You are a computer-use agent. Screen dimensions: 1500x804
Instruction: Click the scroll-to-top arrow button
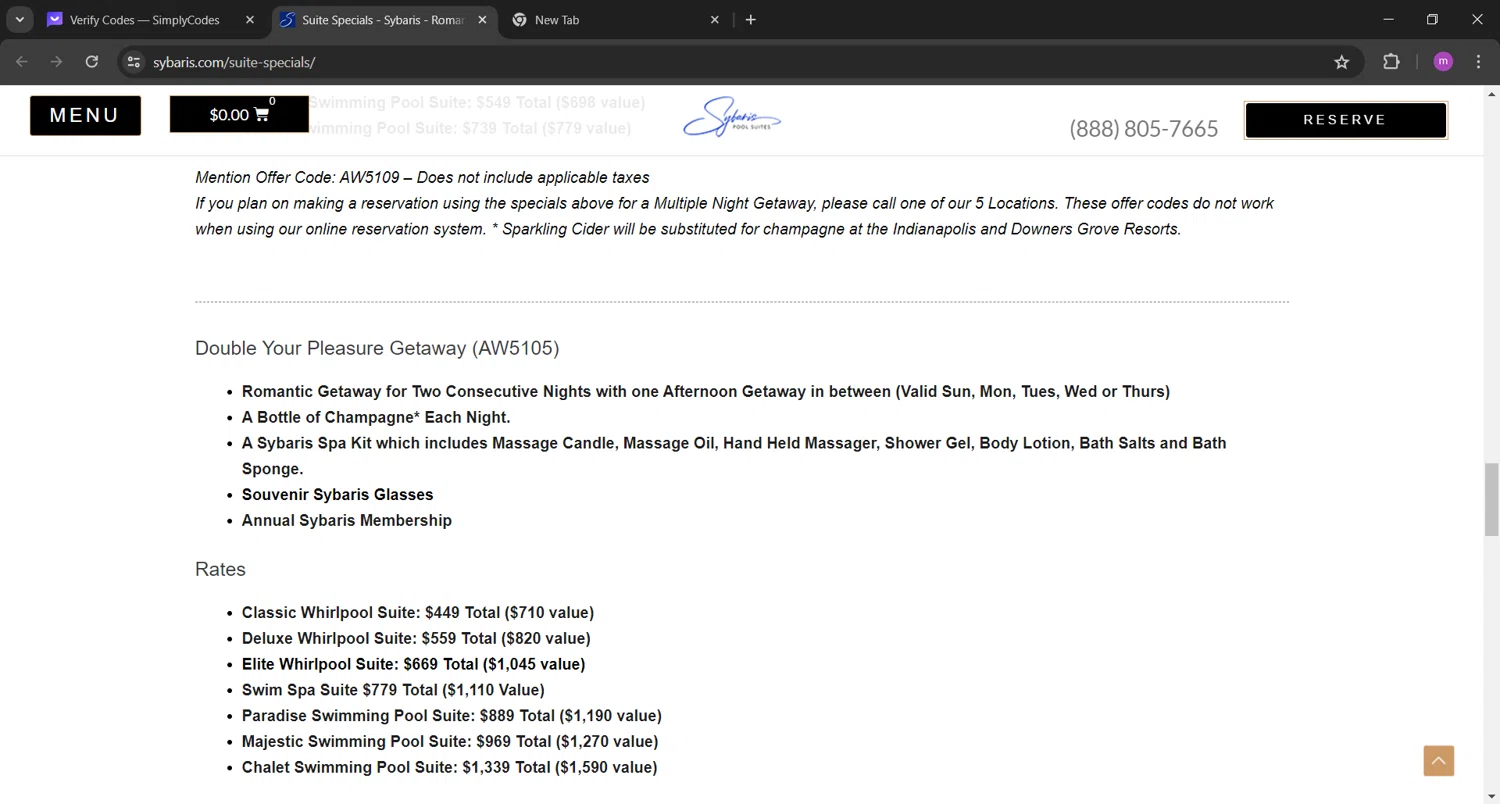point(1439,760)
